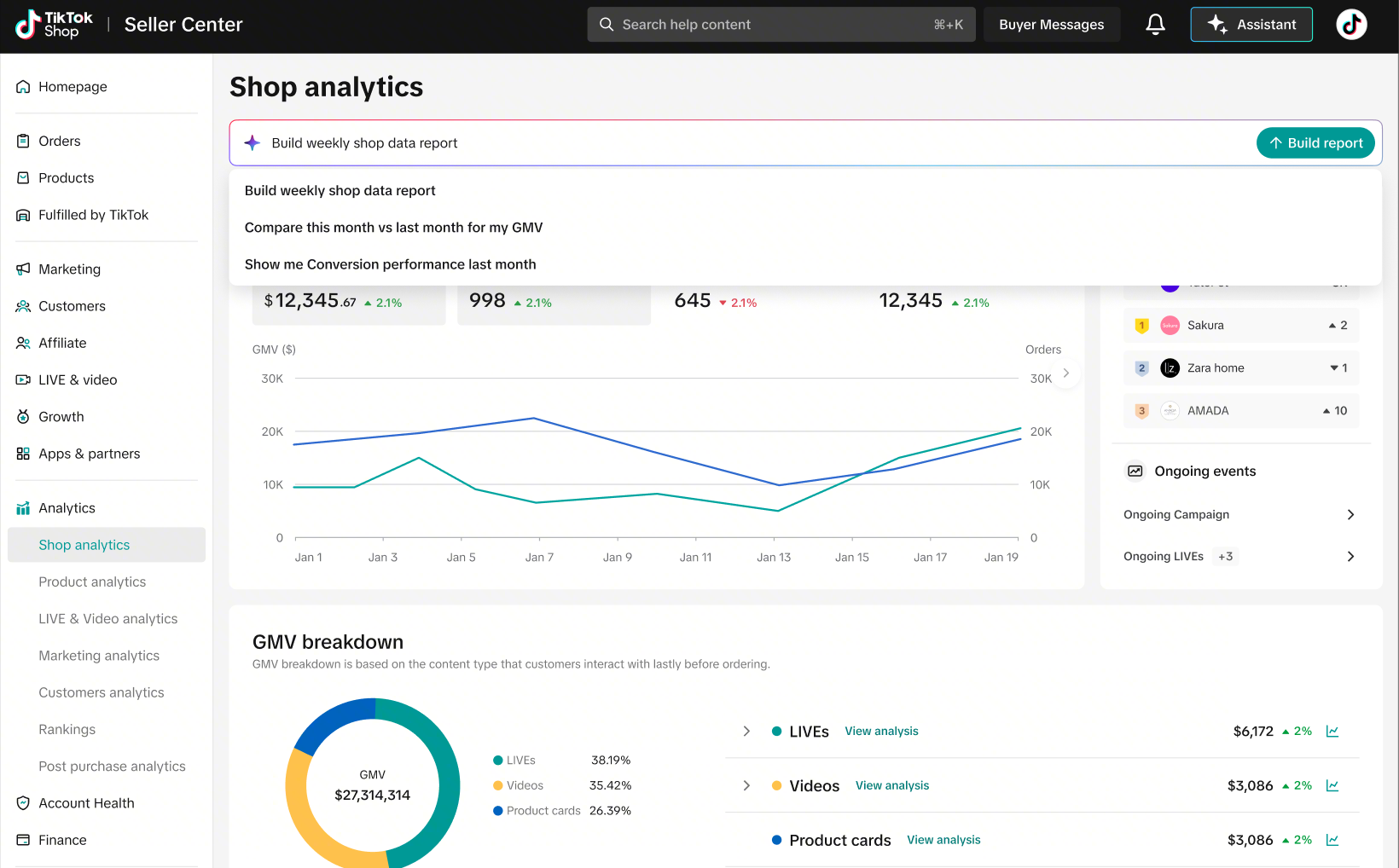Viewport: 1399px width, 868px height.
Task: Click View analysis for Product cards
Action: pyautogui.click(x=943, y=841)
